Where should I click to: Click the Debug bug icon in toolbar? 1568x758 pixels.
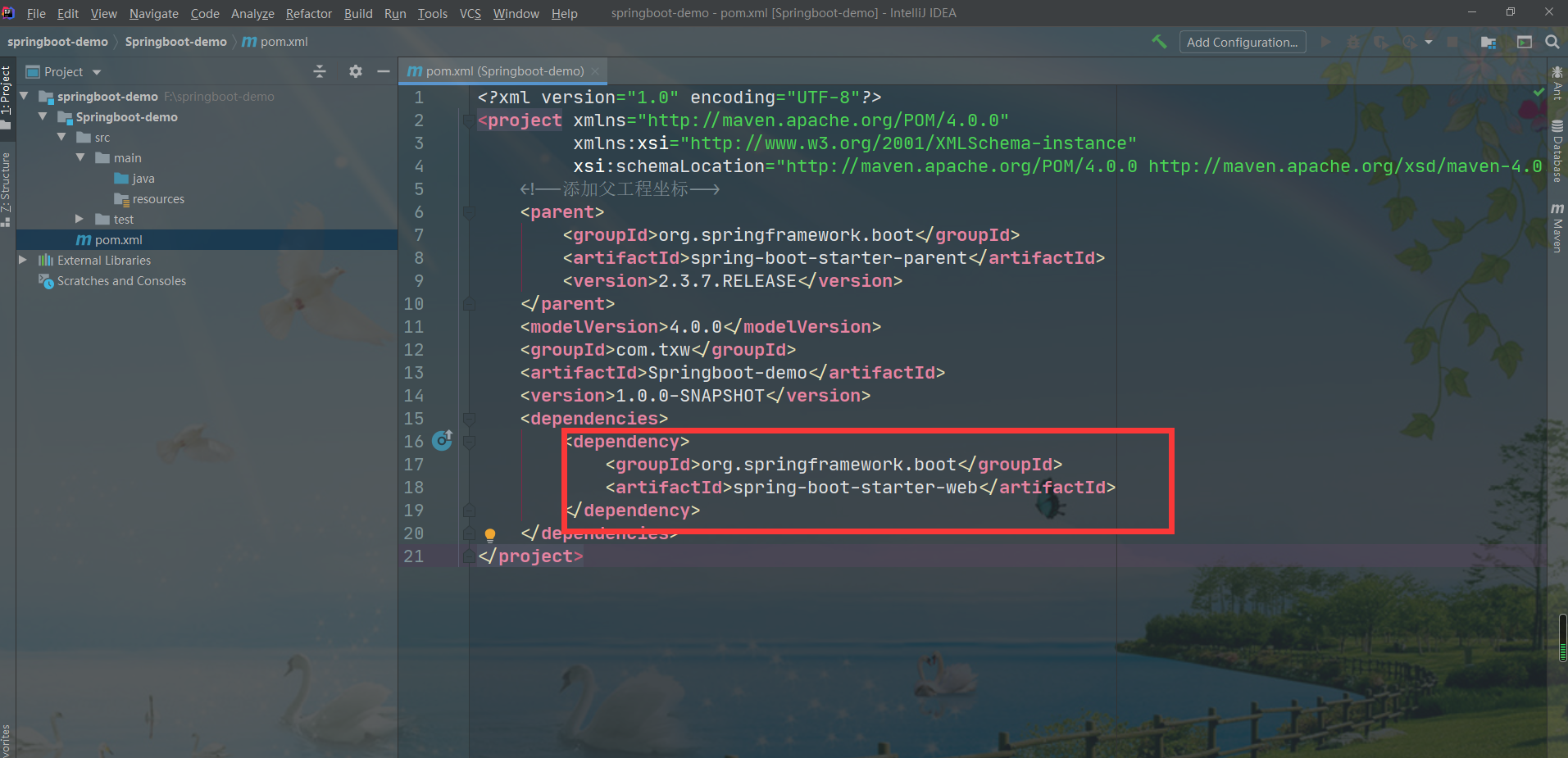(x=1353, y=42)
